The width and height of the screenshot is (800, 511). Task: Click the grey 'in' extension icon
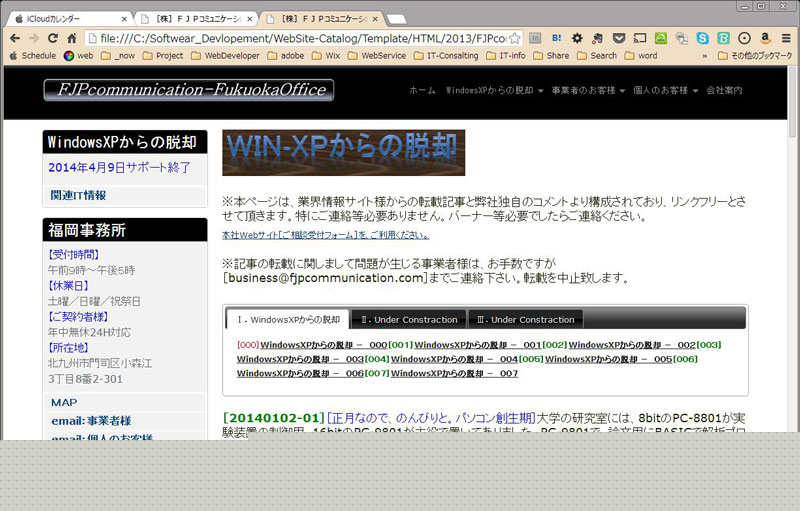pyautogui.click(x=535, y=38)
